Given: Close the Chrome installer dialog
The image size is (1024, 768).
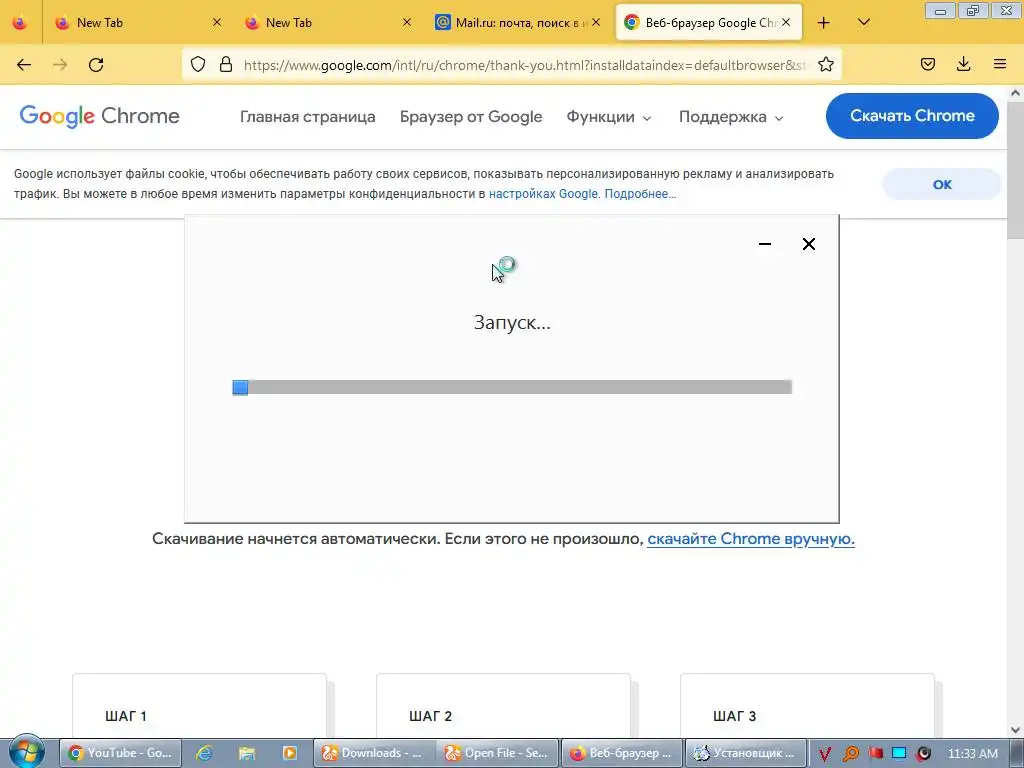Looking at the screenshot, I should click(808, 244).
